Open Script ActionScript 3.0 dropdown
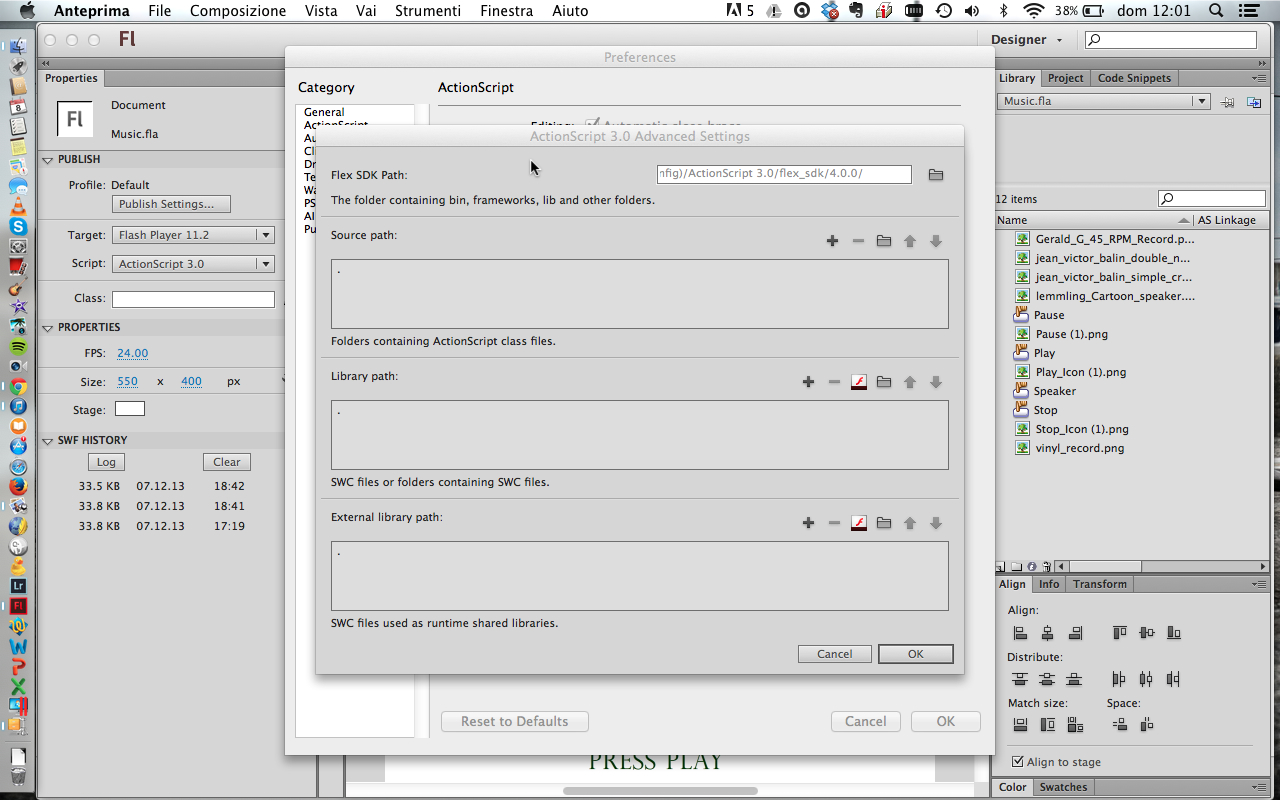Screen dimensions: 1280x800 (193, 264)
